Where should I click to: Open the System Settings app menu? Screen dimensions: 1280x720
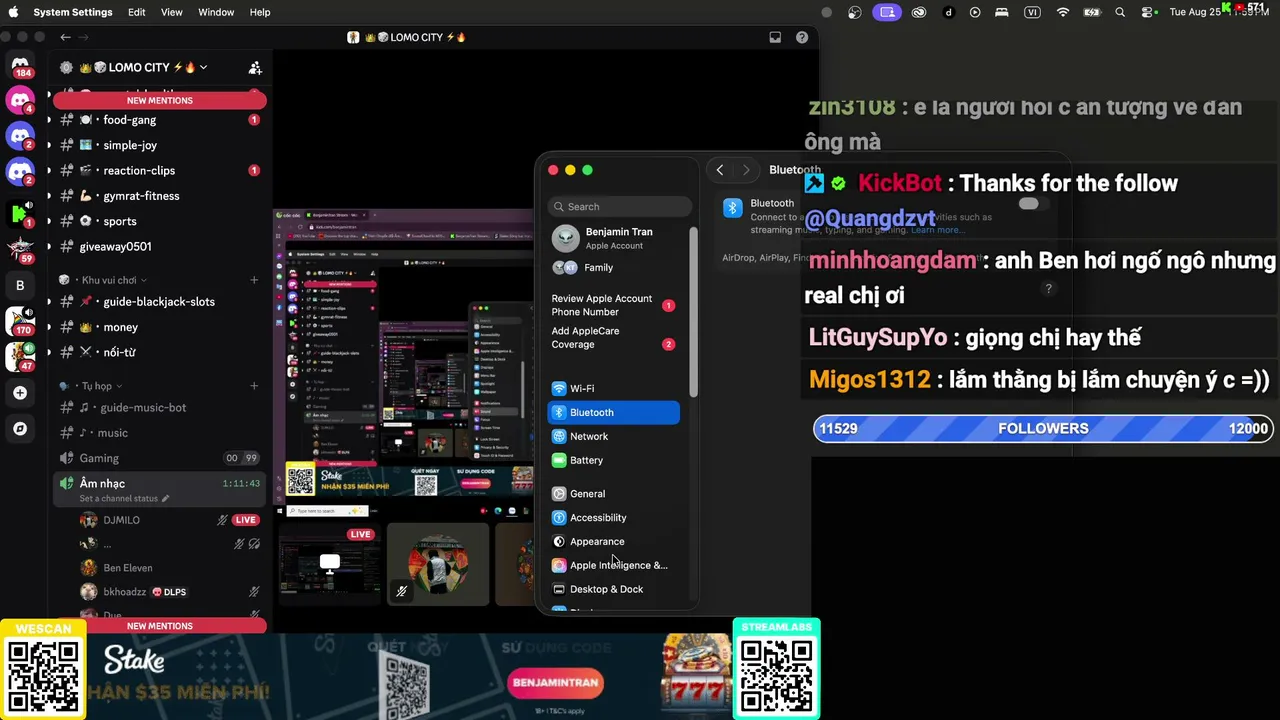pos(73,12)
